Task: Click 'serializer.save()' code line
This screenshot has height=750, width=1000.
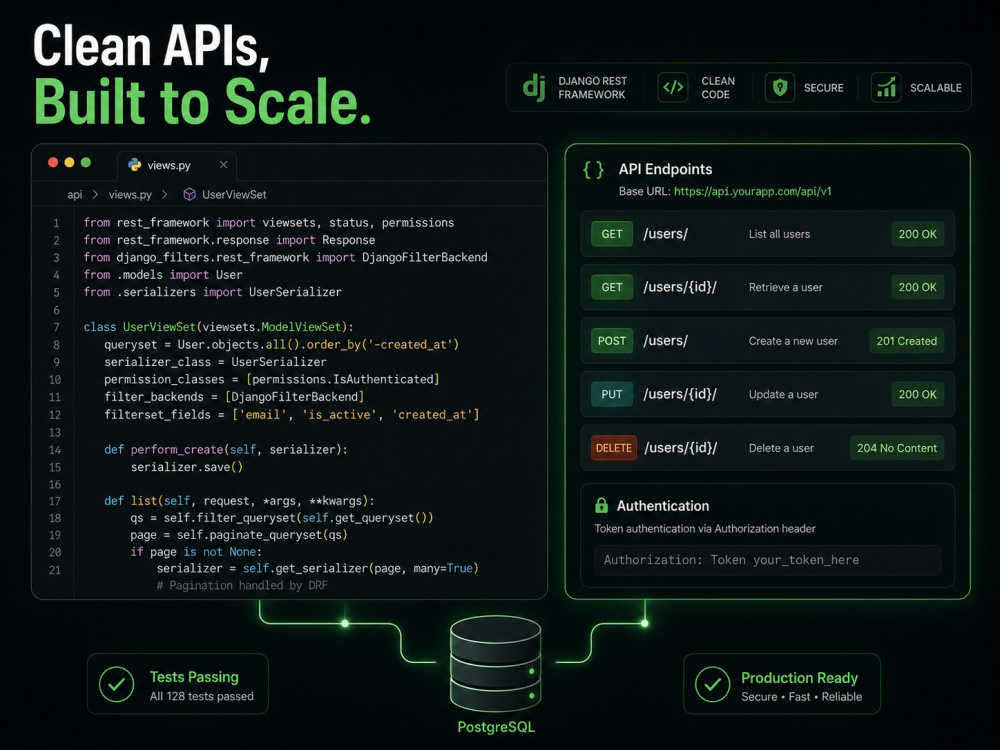Action: [187, 467]
